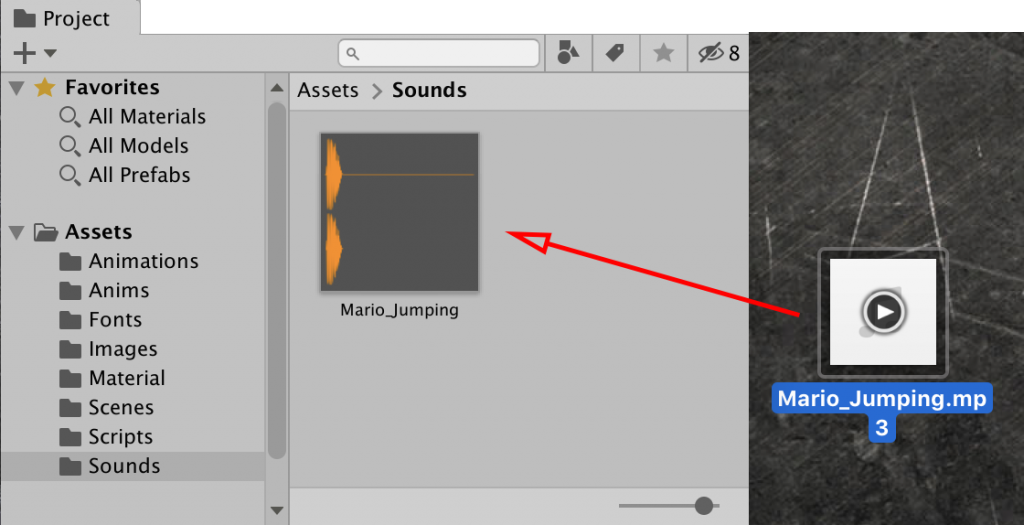Click the plus icon to create an asset
Image resolution: width=1024 pixels, height=525 pixels.
tap(24, 54)
